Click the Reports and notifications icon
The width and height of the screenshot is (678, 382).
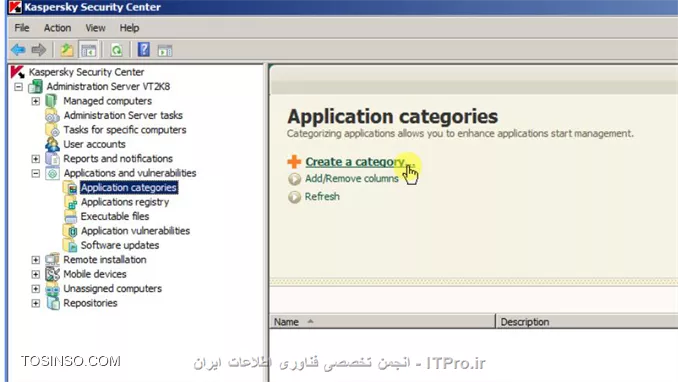(52, 159)
